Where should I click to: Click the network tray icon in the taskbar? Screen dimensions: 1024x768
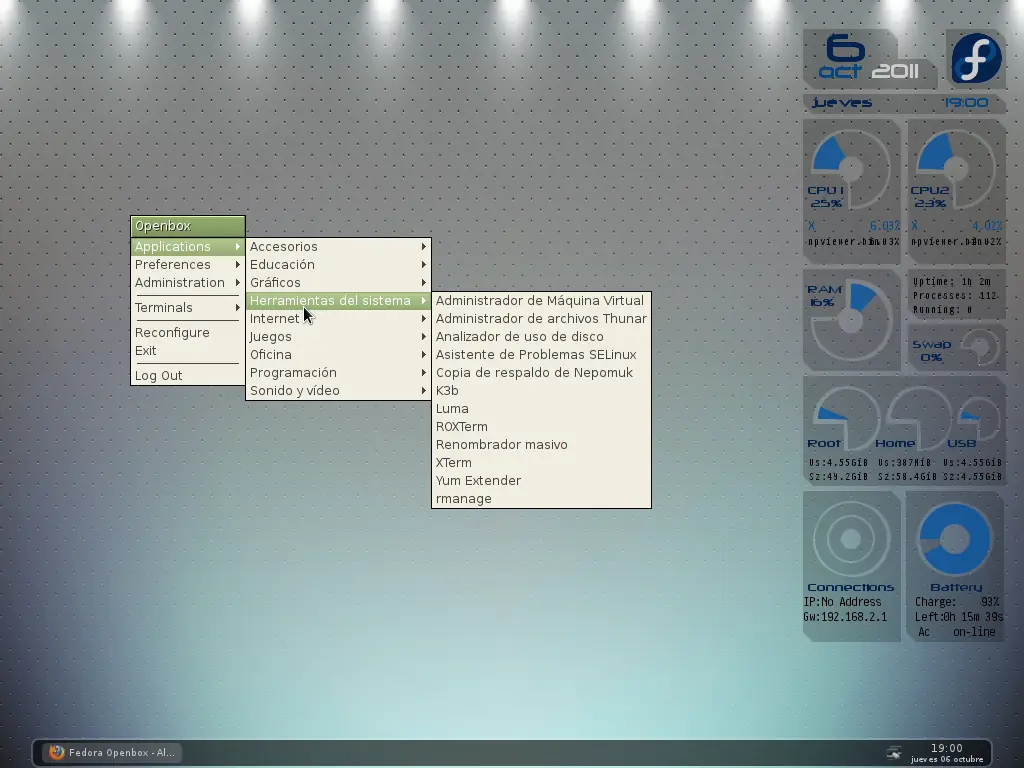click(893, 752)
